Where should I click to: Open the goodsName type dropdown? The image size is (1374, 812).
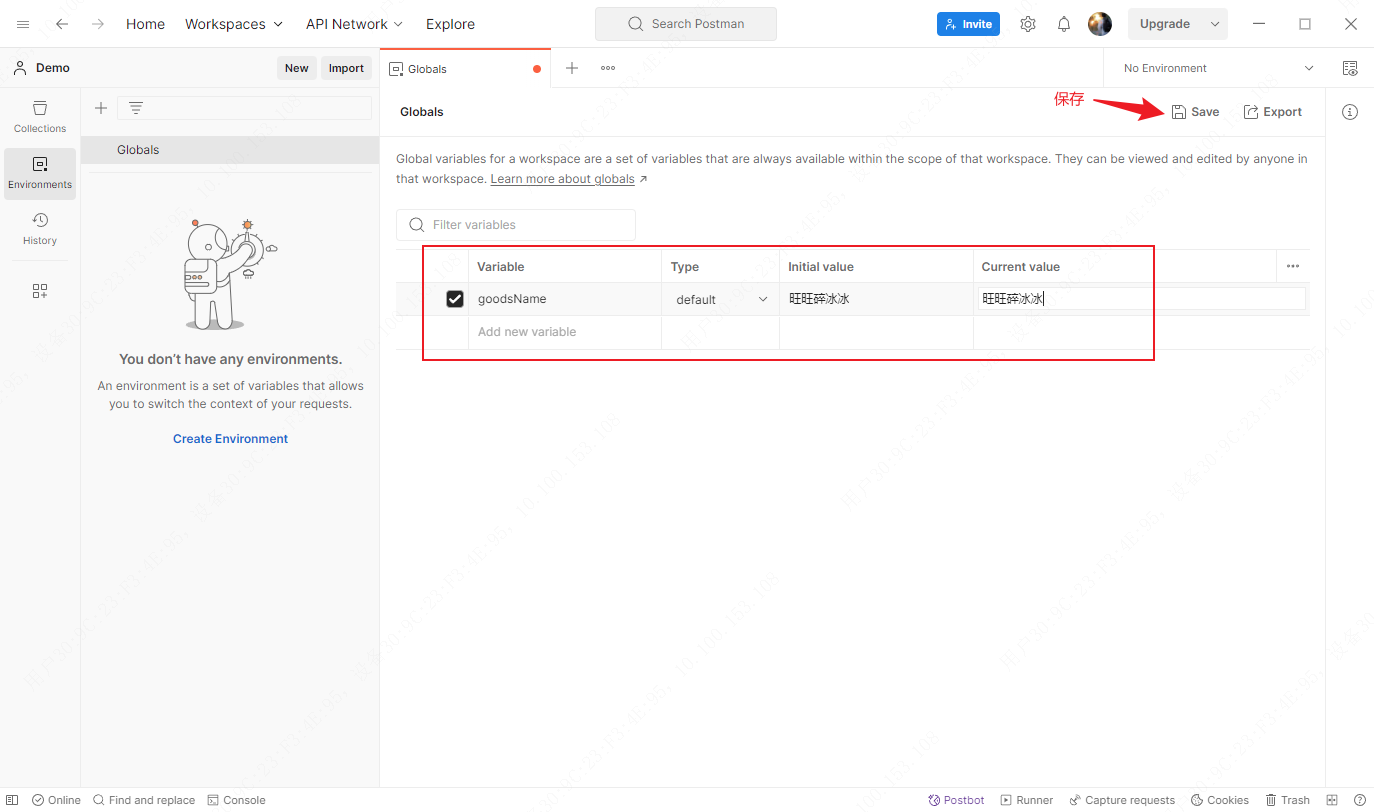721,299
